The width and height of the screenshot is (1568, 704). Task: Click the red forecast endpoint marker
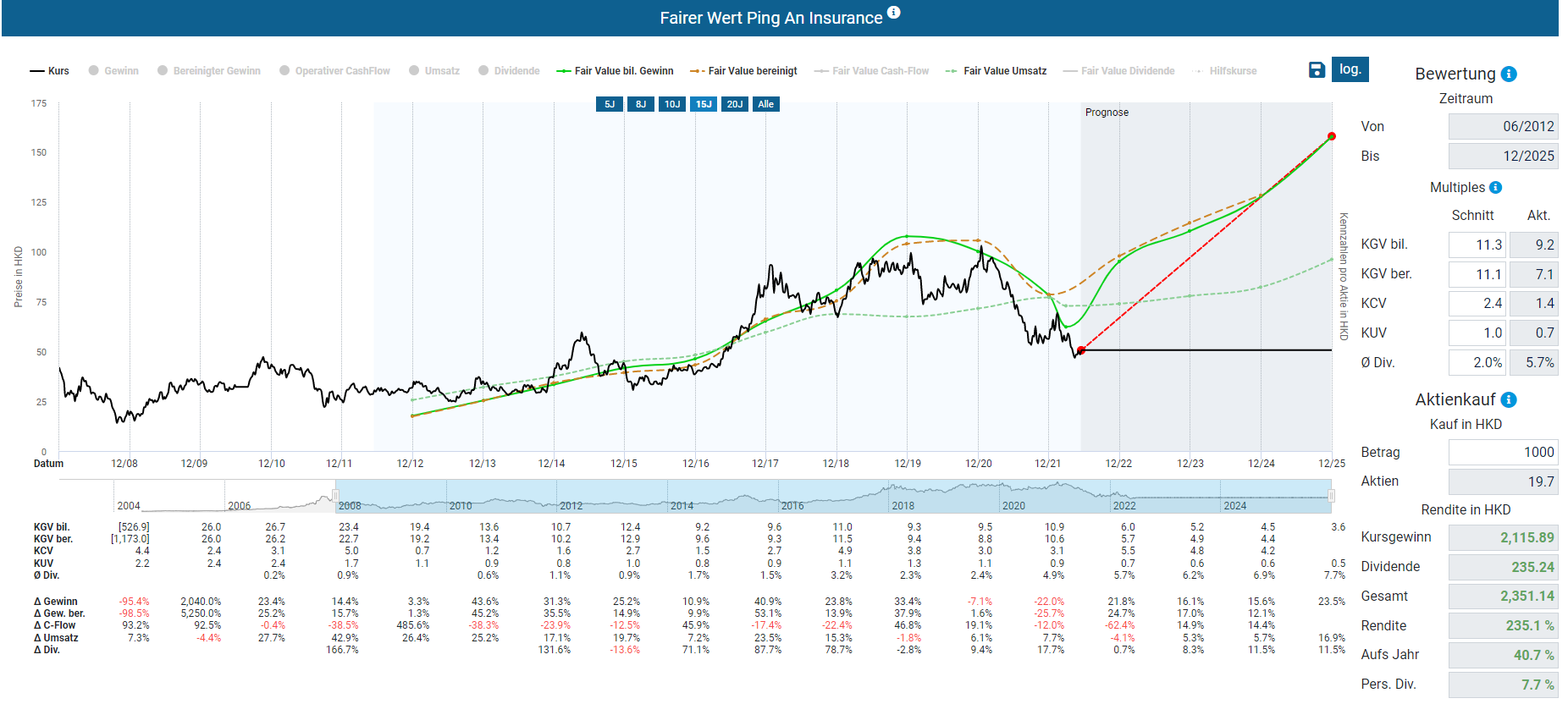(x=1332, y=136)
